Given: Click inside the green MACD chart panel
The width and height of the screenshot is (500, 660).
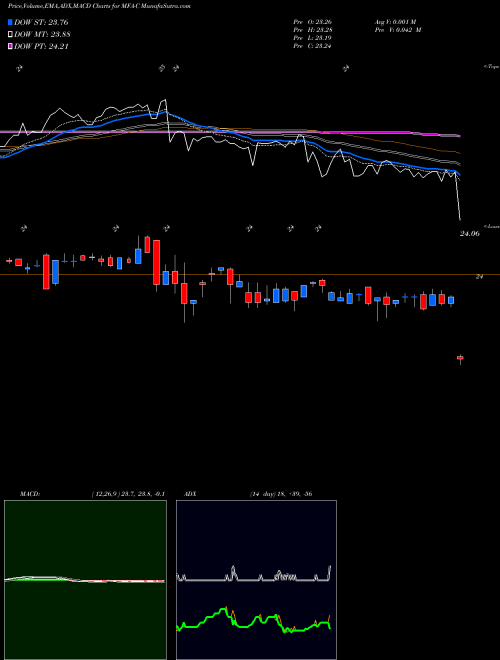Looking at the screenshot, I should [85, 580].
